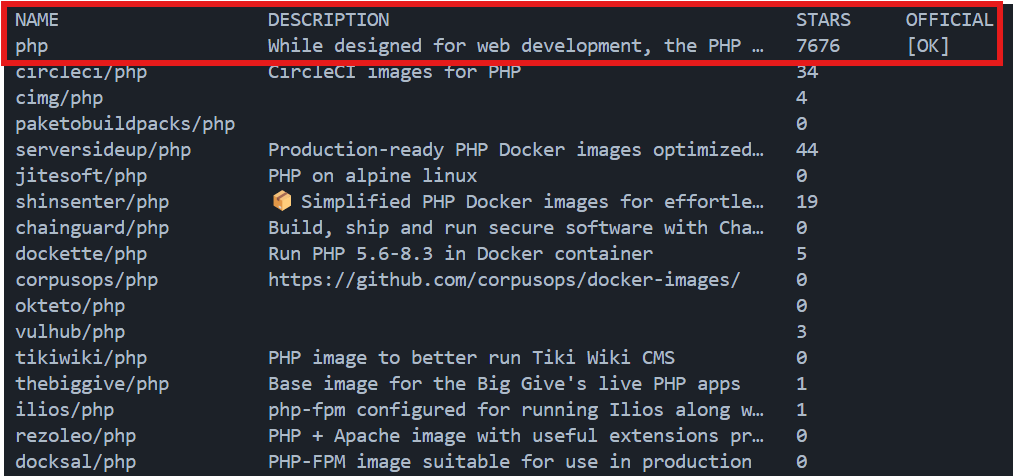Screen dimensions: 1013x476
Task: Click the [OK] official marker
Action: pos(928,47)
